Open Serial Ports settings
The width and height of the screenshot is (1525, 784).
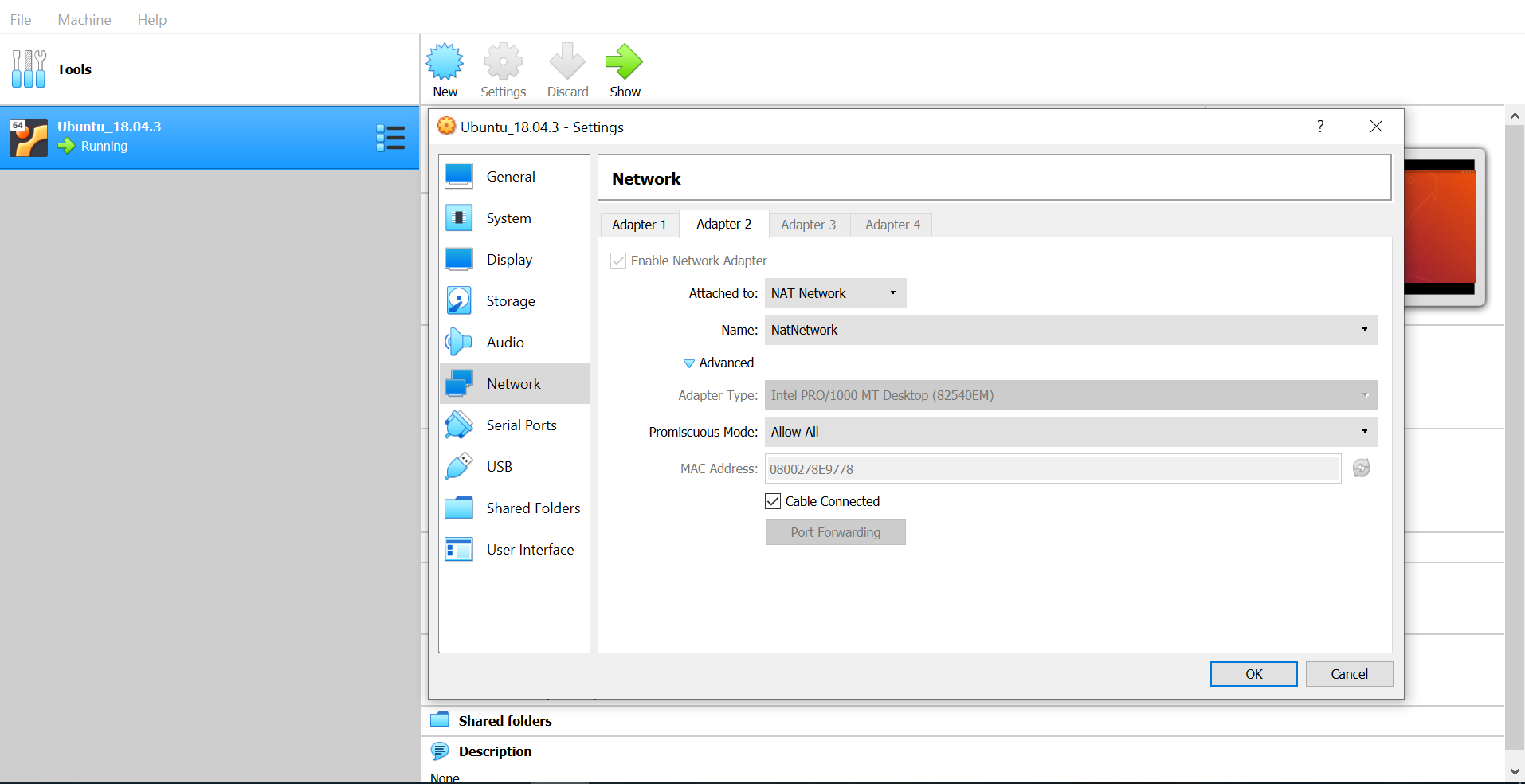pyautogui.click(x=459, y=425)
